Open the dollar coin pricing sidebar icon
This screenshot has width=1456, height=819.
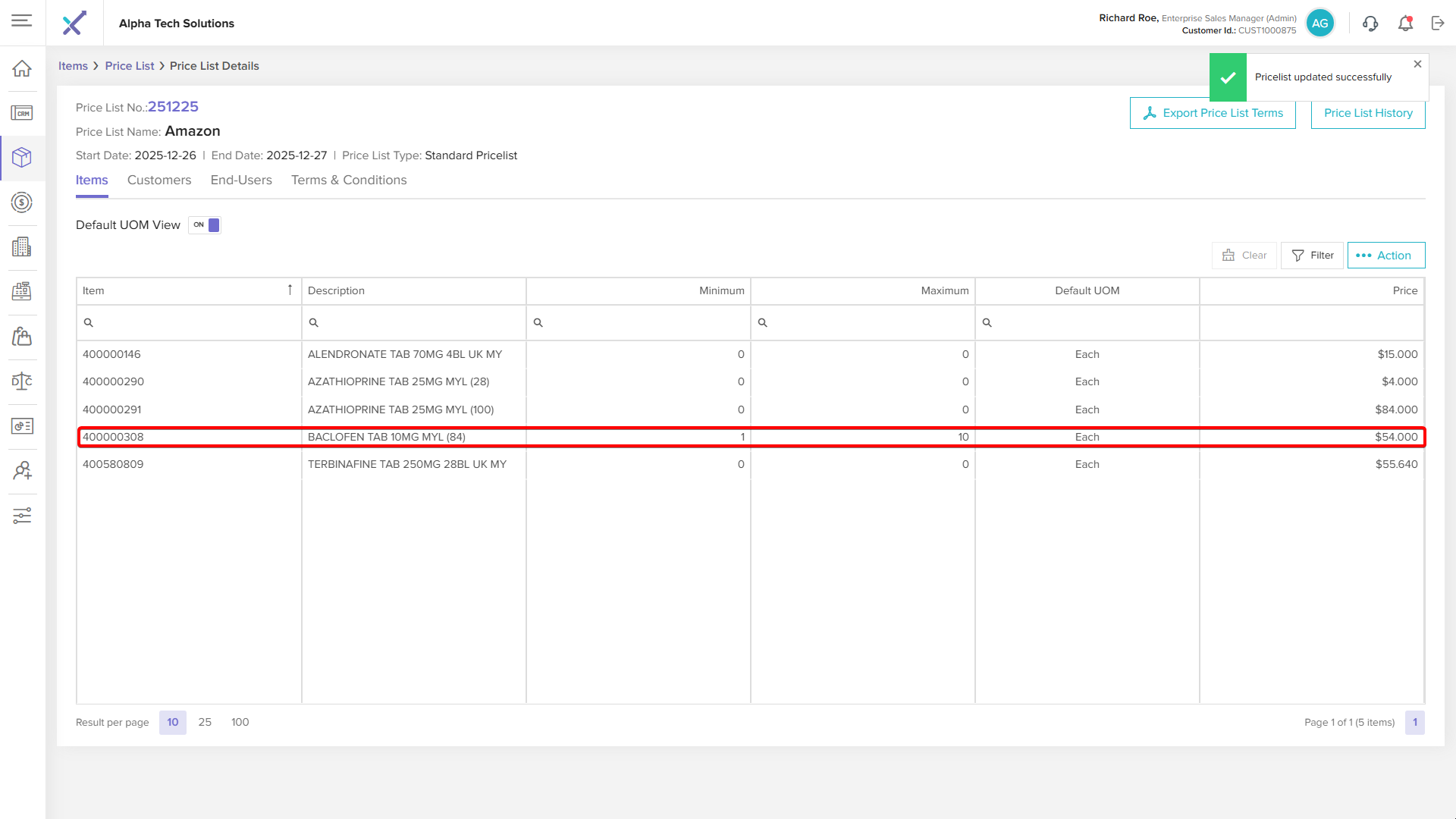22,202
